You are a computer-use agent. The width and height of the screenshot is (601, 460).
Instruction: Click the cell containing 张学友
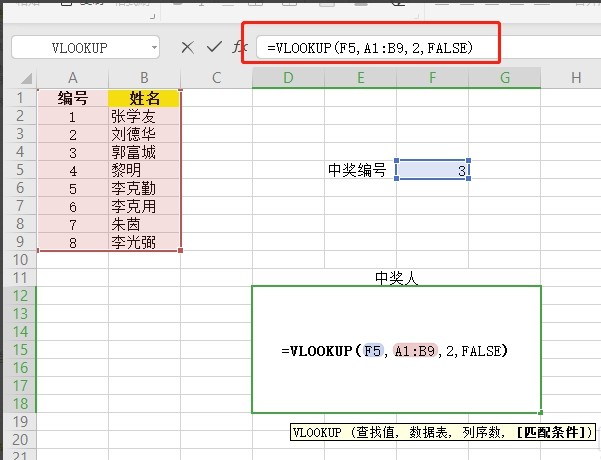[144, 116]
